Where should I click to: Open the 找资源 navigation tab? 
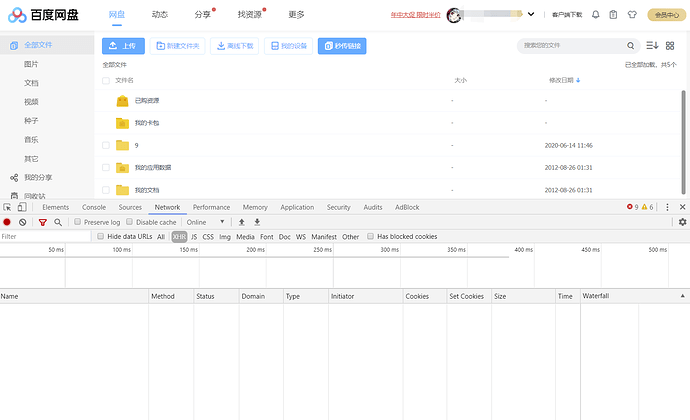(250, 15)
